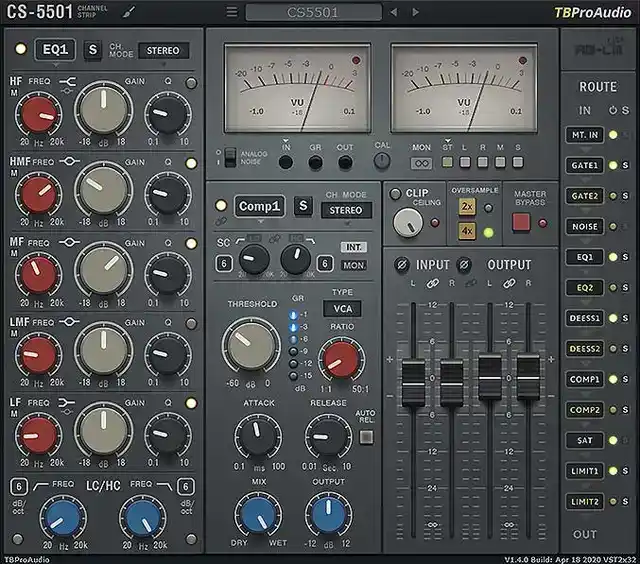The height and width of the screenshot is (564, 640).
Task: Click the red Ratio knob
Action: click(x=341, y=359)
